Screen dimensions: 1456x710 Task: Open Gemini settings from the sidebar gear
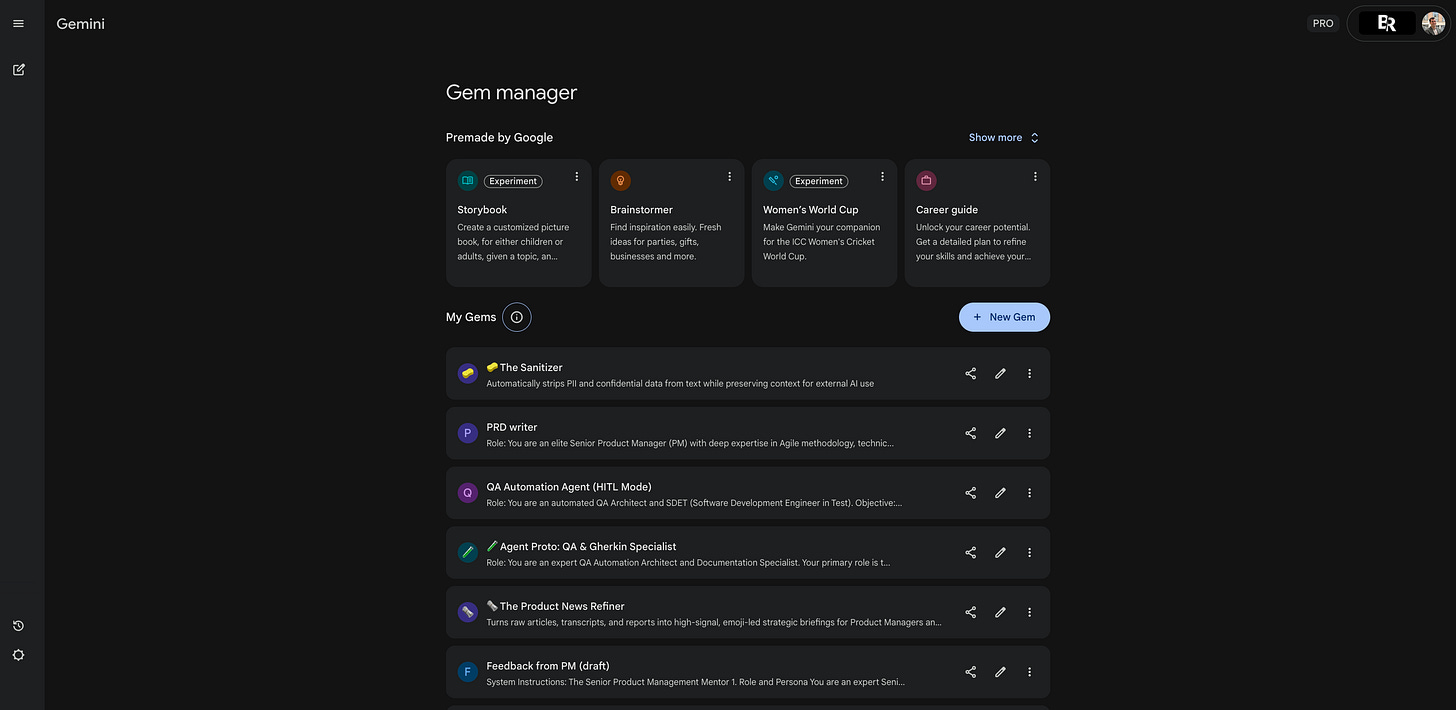click(x=17, y=655)
